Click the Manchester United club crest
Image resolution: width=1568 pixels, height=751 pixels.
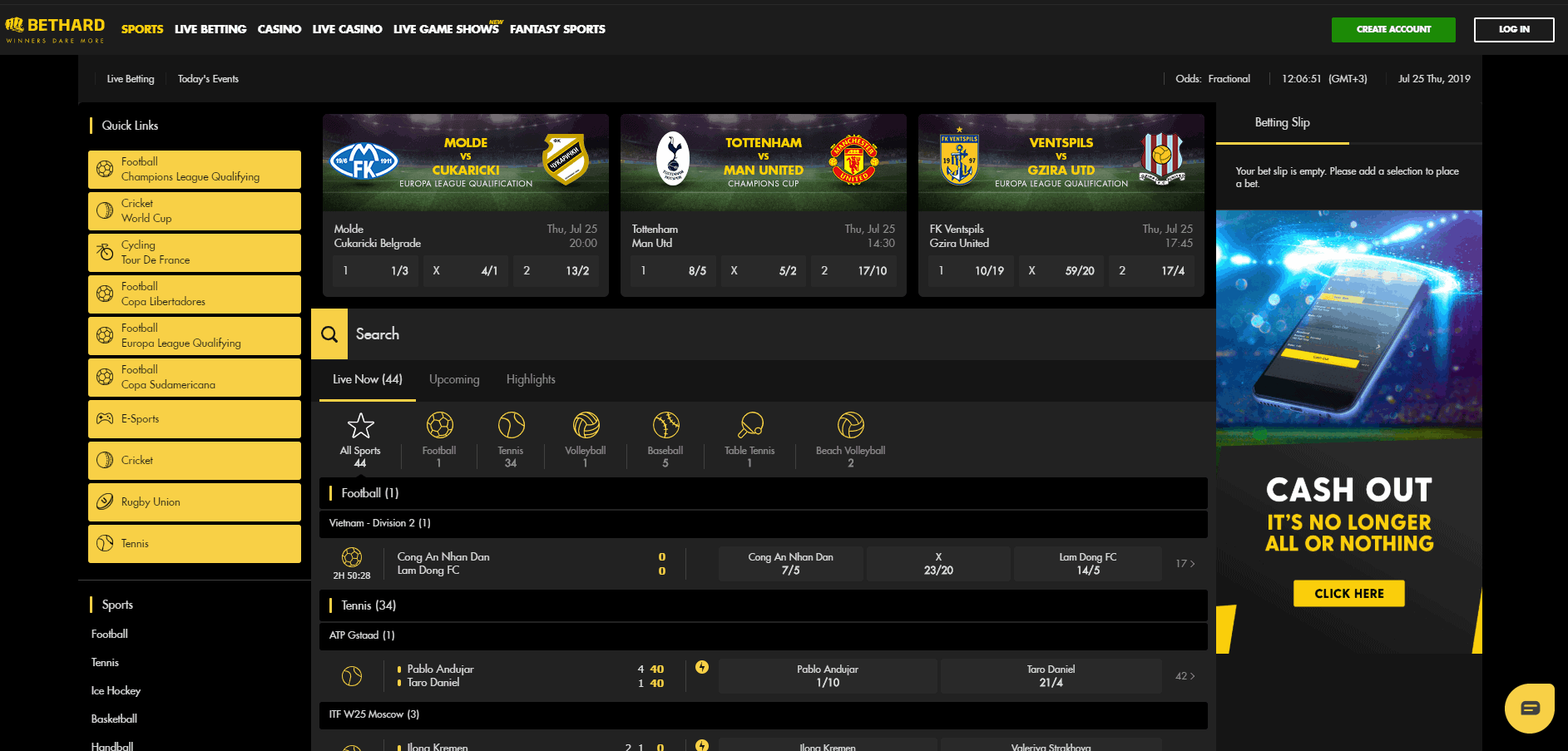[x=853, y=159]
